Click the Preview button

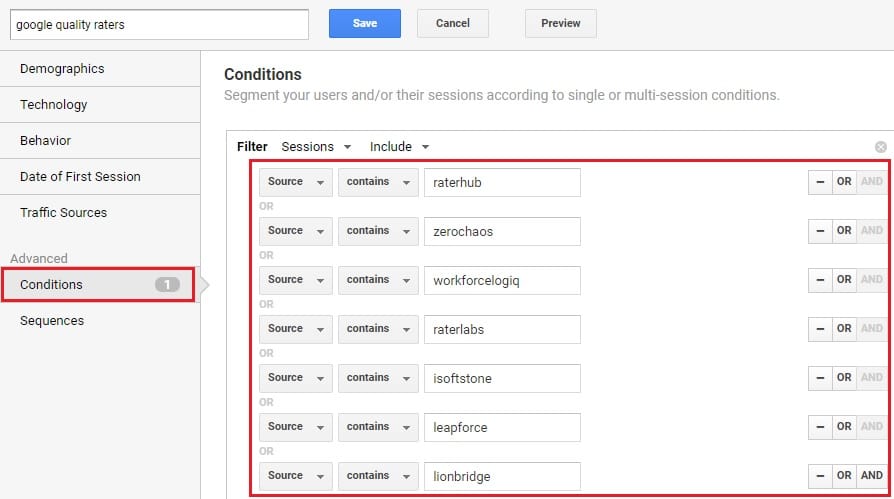560,23
